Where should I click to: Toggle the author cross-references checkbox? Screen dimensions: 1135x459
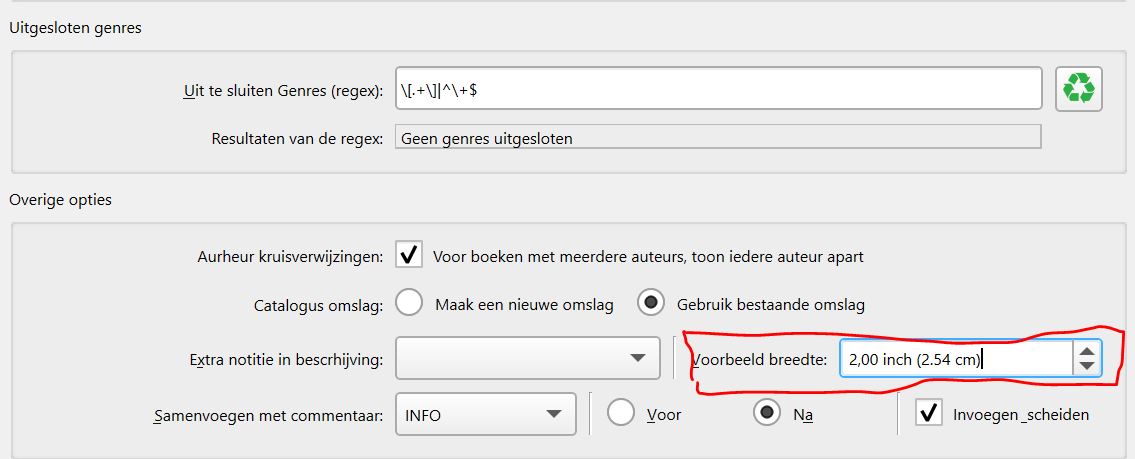[x=409, y=256]
